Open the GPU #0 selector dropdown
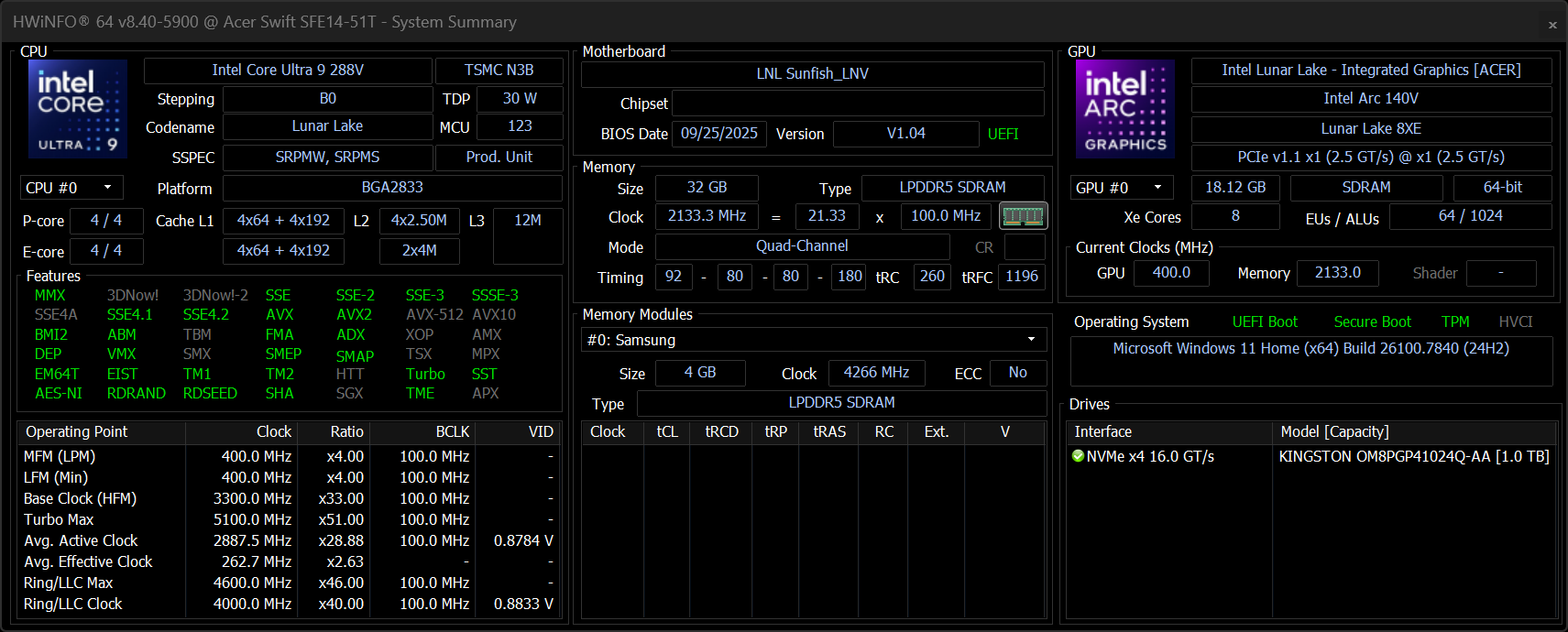1568x632 pixels. [1122, 188]
